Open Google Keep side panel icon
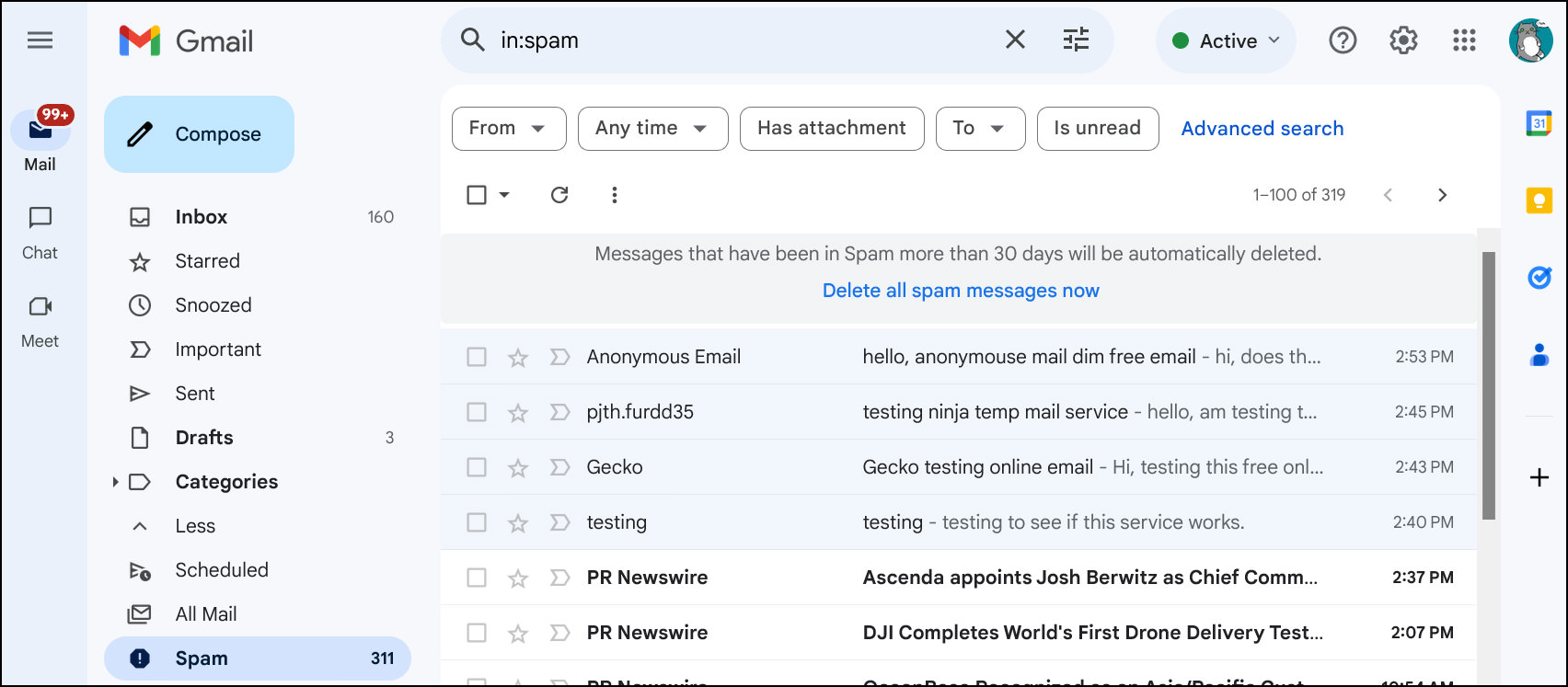Screen dimensions: 1568x687 [x=1539, y=200]
